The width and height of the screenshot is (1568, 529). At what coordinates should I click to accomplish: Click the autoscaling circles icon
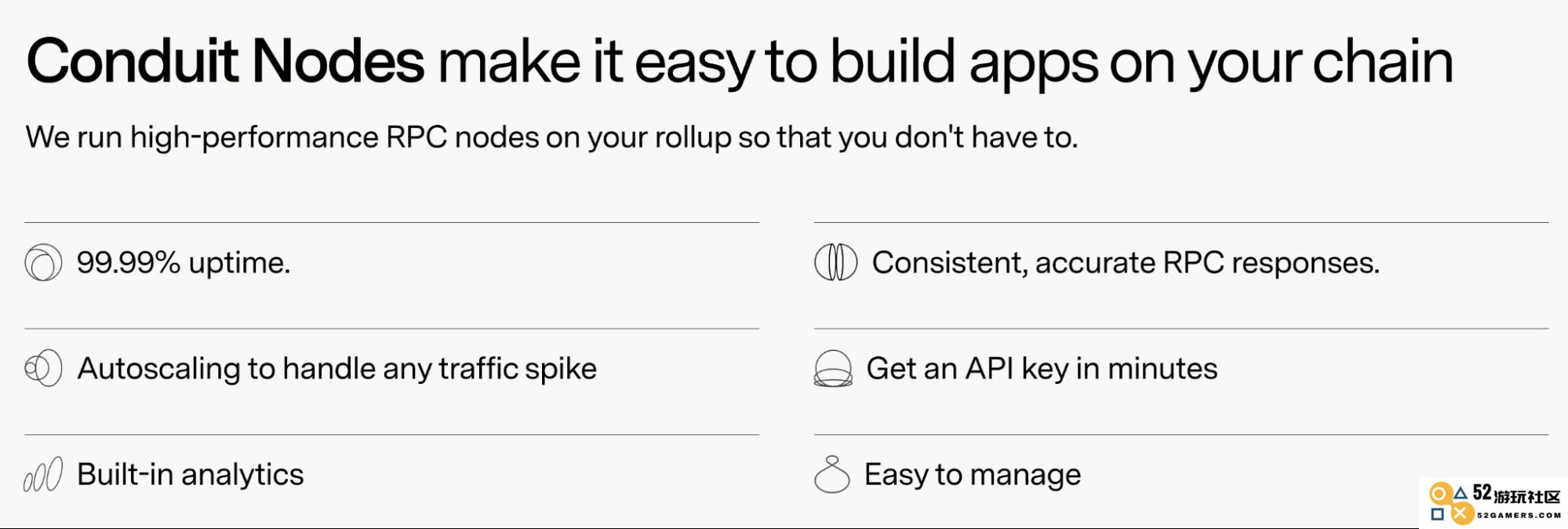[43, 368]
